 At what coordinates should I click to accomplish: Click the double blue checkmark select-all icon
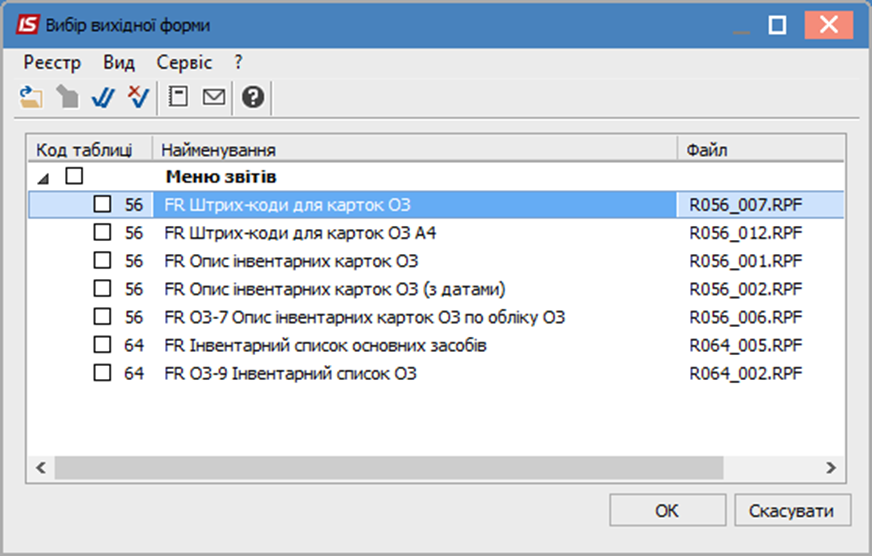pos(103,97)
